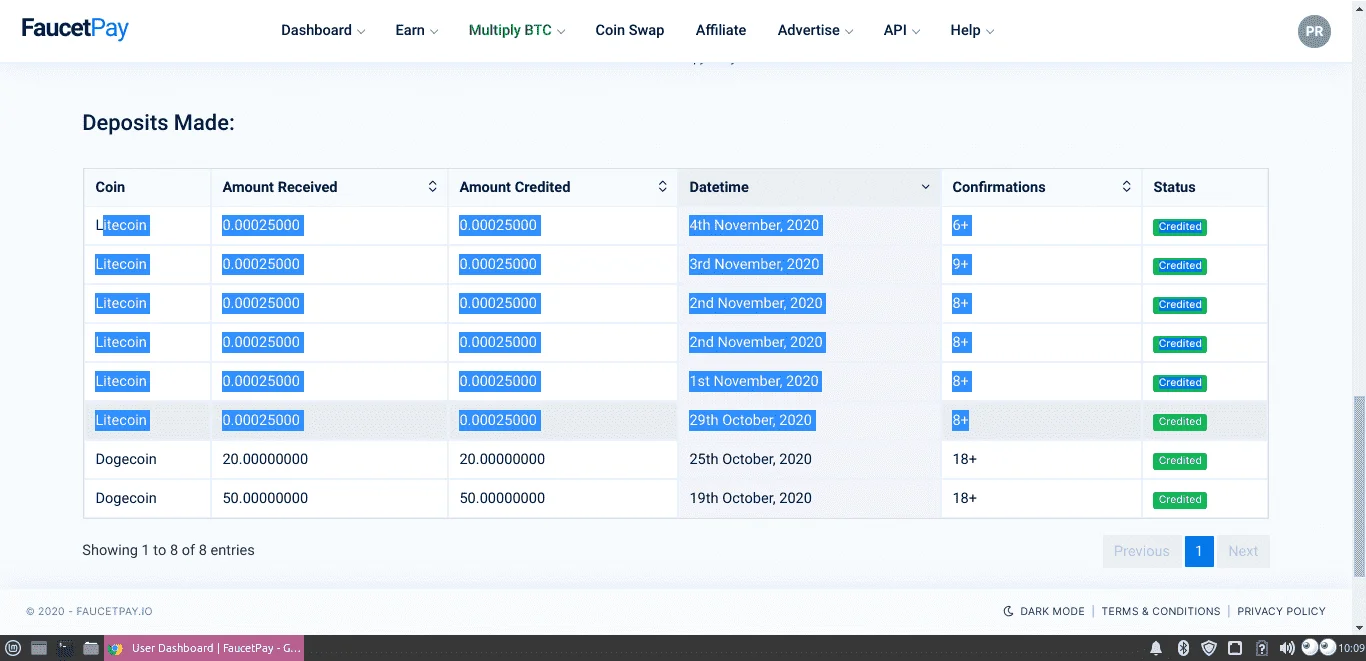The image size is (1366, 661).
Task: Click the Bluetooth tray icon
Action: (x=1182, y=648)
